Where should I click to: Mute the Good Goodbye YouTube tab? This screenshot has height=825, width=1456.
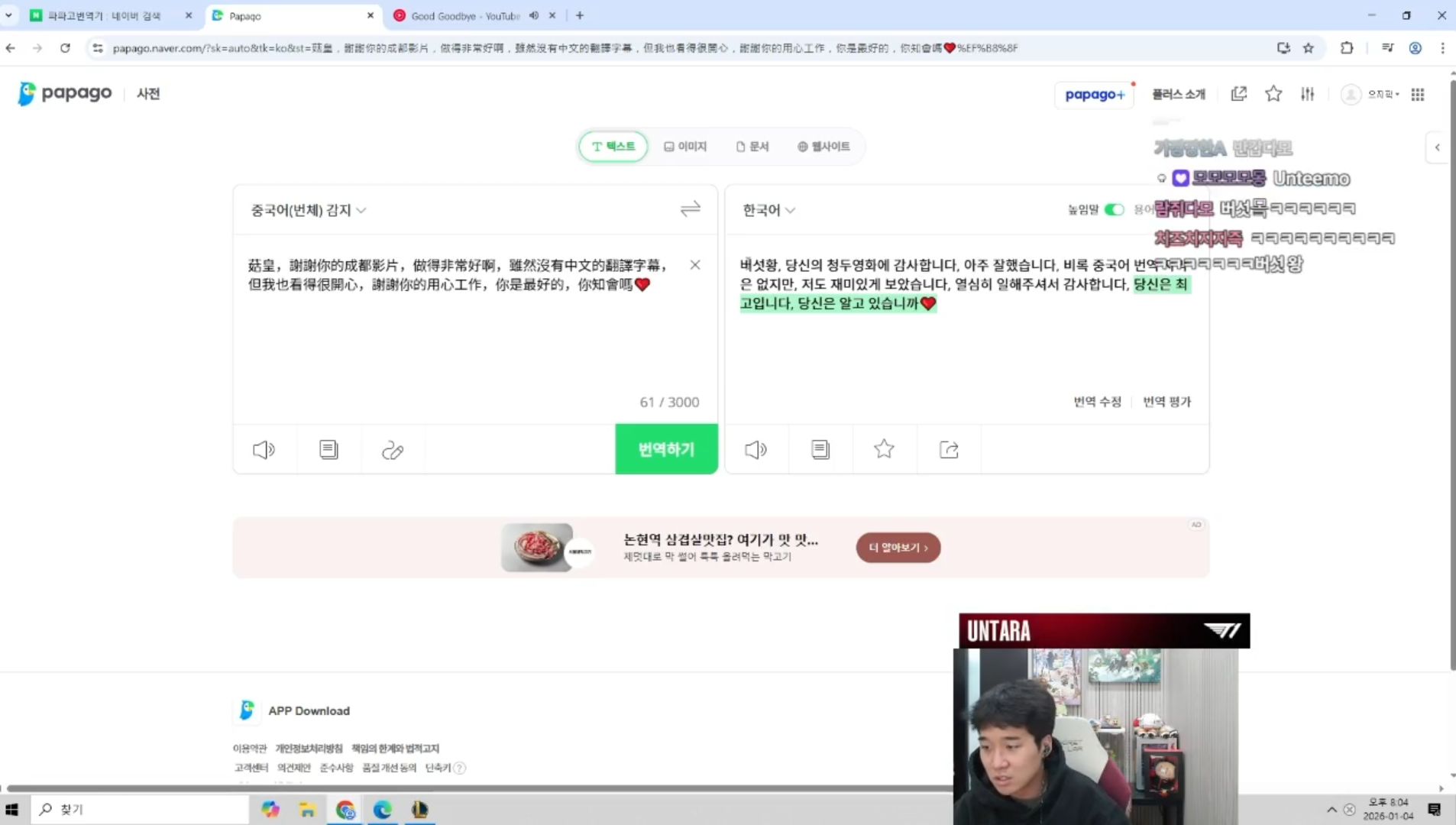pyautogui.click(x=534, y=15)
